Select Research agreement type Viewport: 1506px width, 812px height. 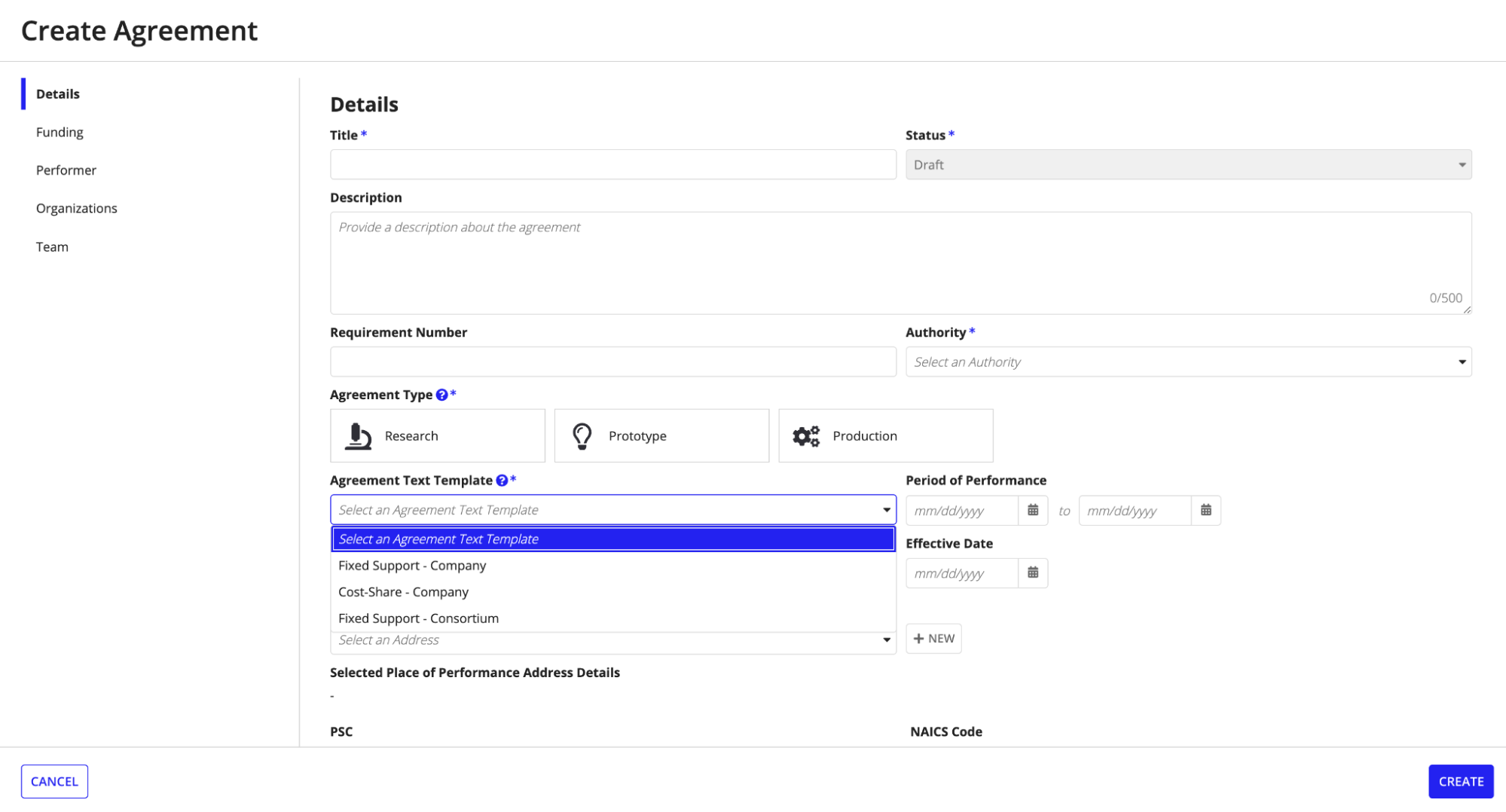point(438,436)
